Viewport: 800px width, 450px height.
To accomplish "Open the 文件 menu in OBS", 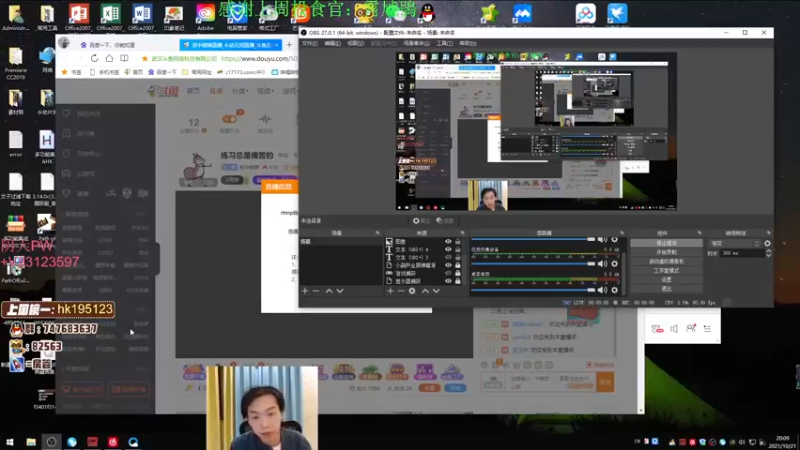I will click(310, 43).
